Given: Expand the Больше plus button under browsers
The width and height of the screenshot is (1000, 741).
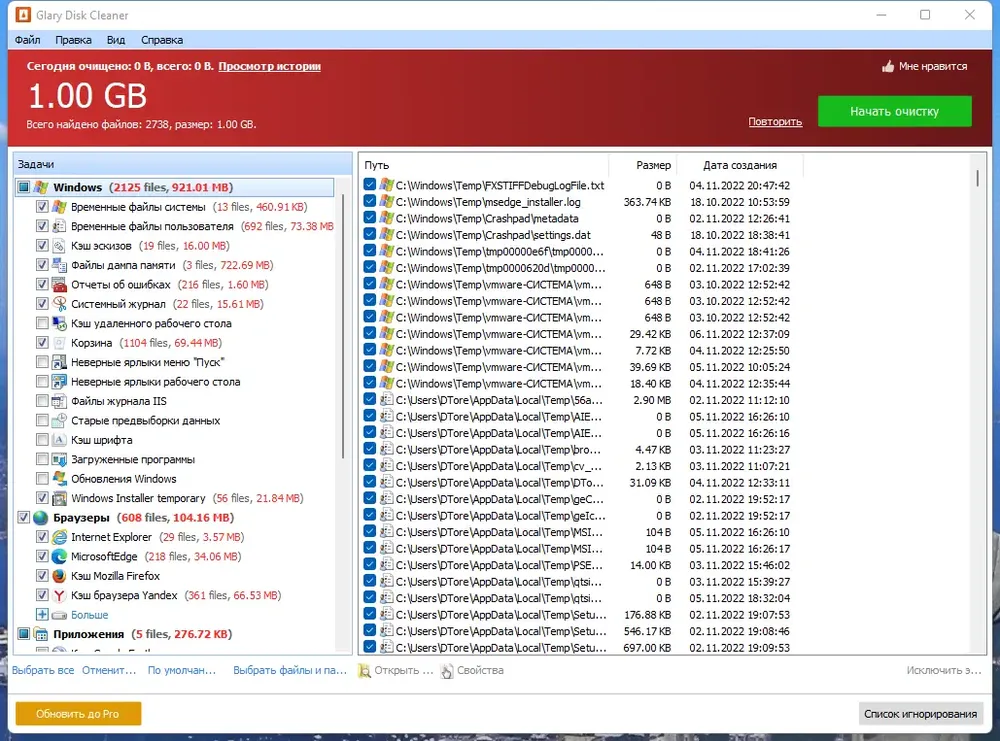Looking at the screenshot, I should pyautogui.click(x=42, y=615).
